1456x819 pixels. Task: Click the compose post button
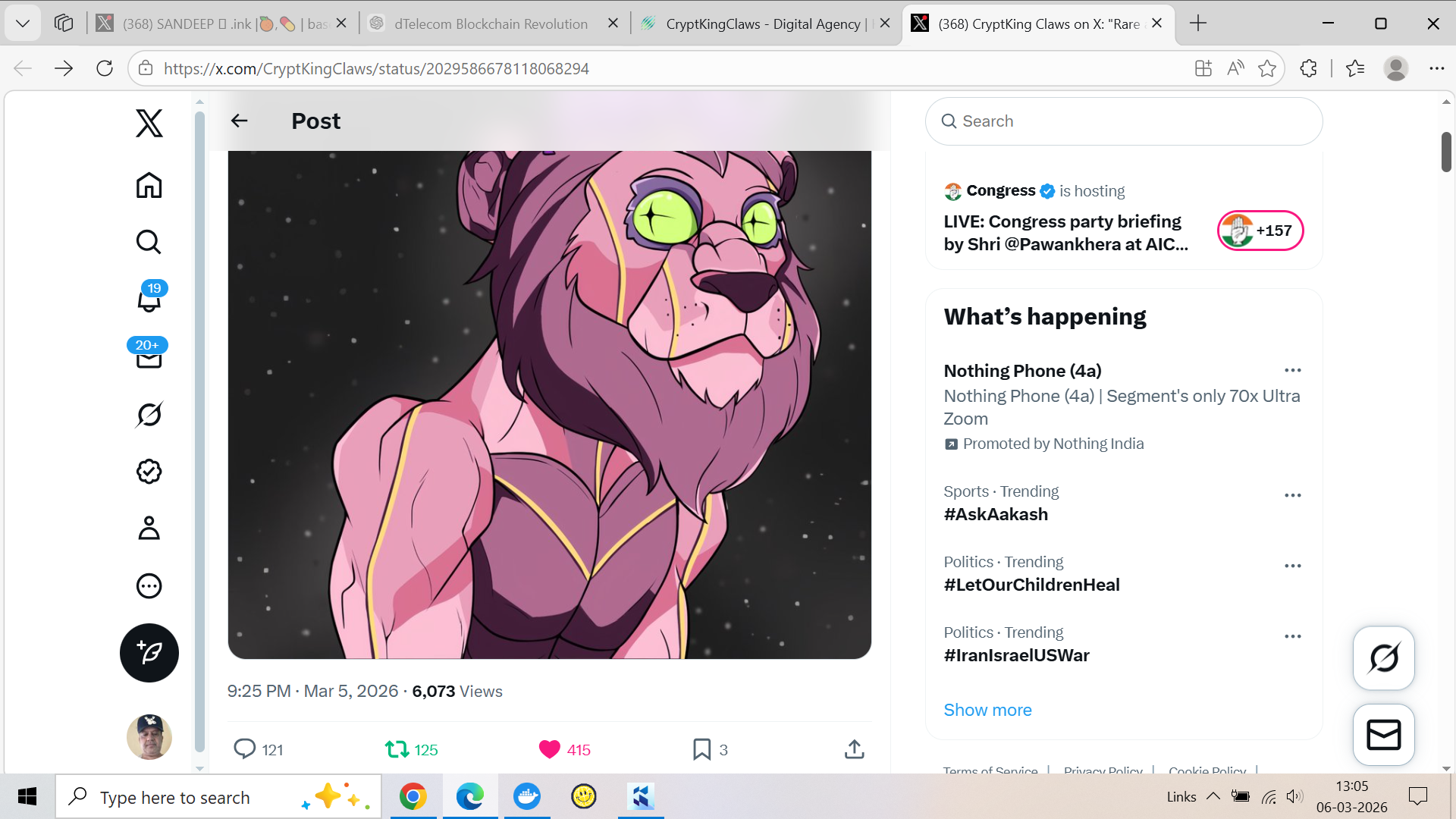149,653
